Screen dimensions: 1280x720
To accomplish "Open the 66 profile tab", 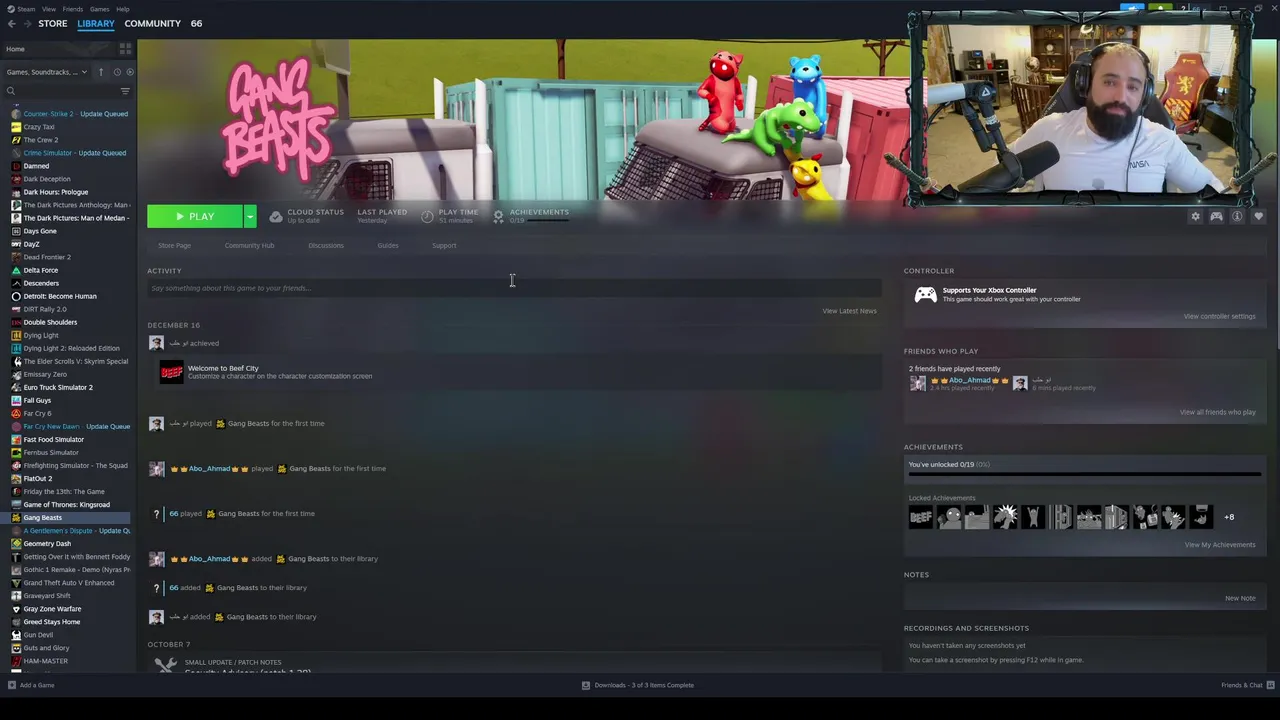I will point(196,23).
